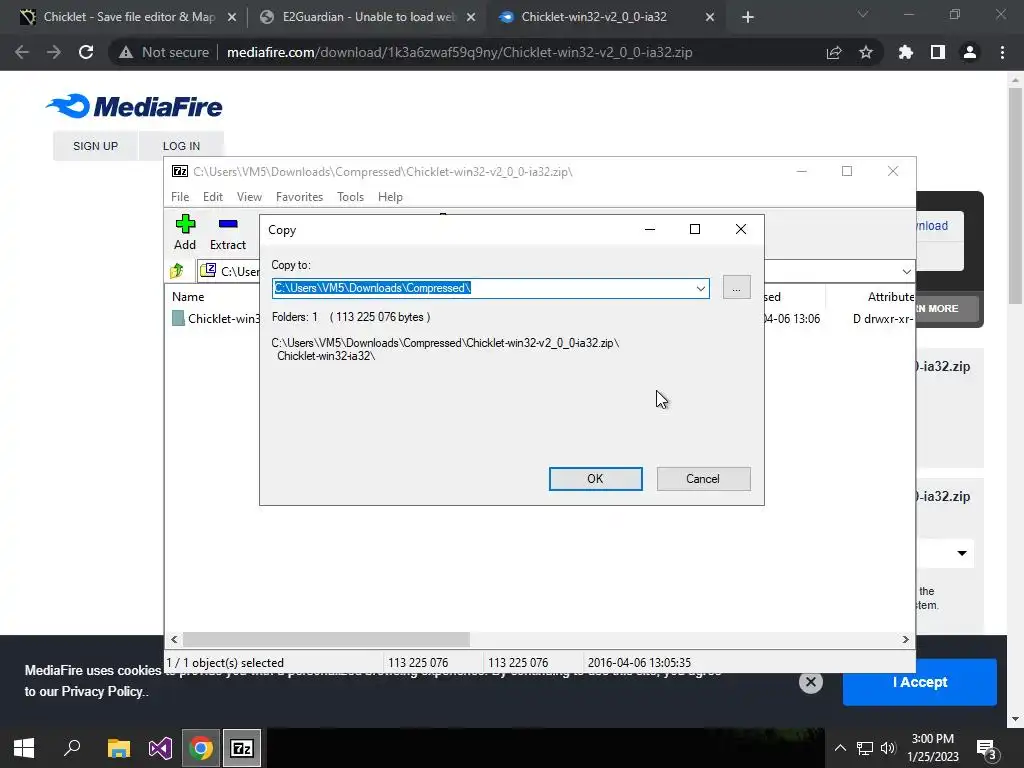Go up one folder level in 7-Zip
Screen dimensions: 1024x768
point(177,271)
